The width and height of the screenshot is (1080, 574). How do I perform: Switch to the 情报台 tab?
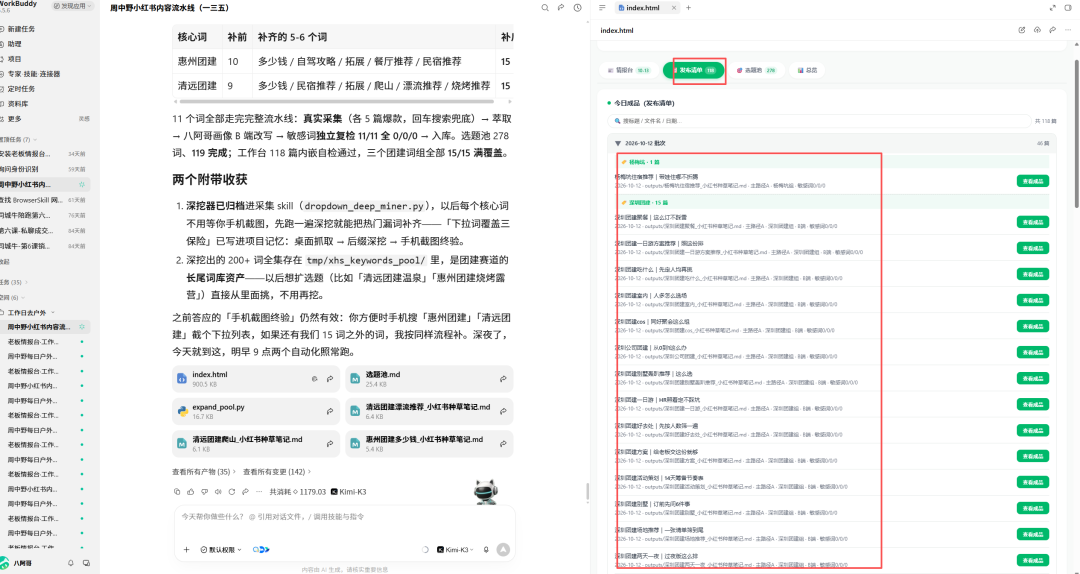pyautogui.click(x=628, y=70)
